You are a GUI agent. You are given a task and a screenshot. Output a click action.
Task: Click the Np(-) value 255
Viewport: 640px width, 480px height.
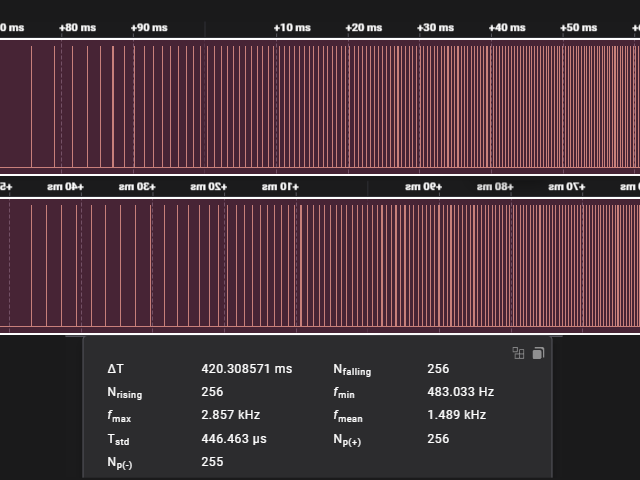point(212,462)
